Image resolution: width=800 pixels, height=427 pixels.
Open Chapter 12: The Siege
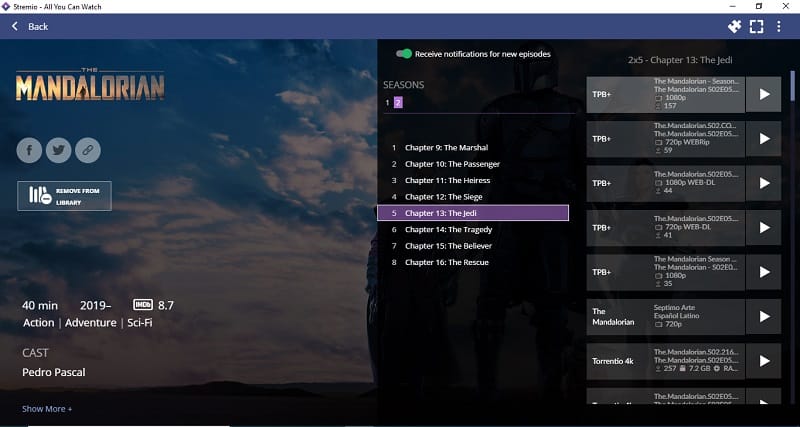click(x=472, y=196)
